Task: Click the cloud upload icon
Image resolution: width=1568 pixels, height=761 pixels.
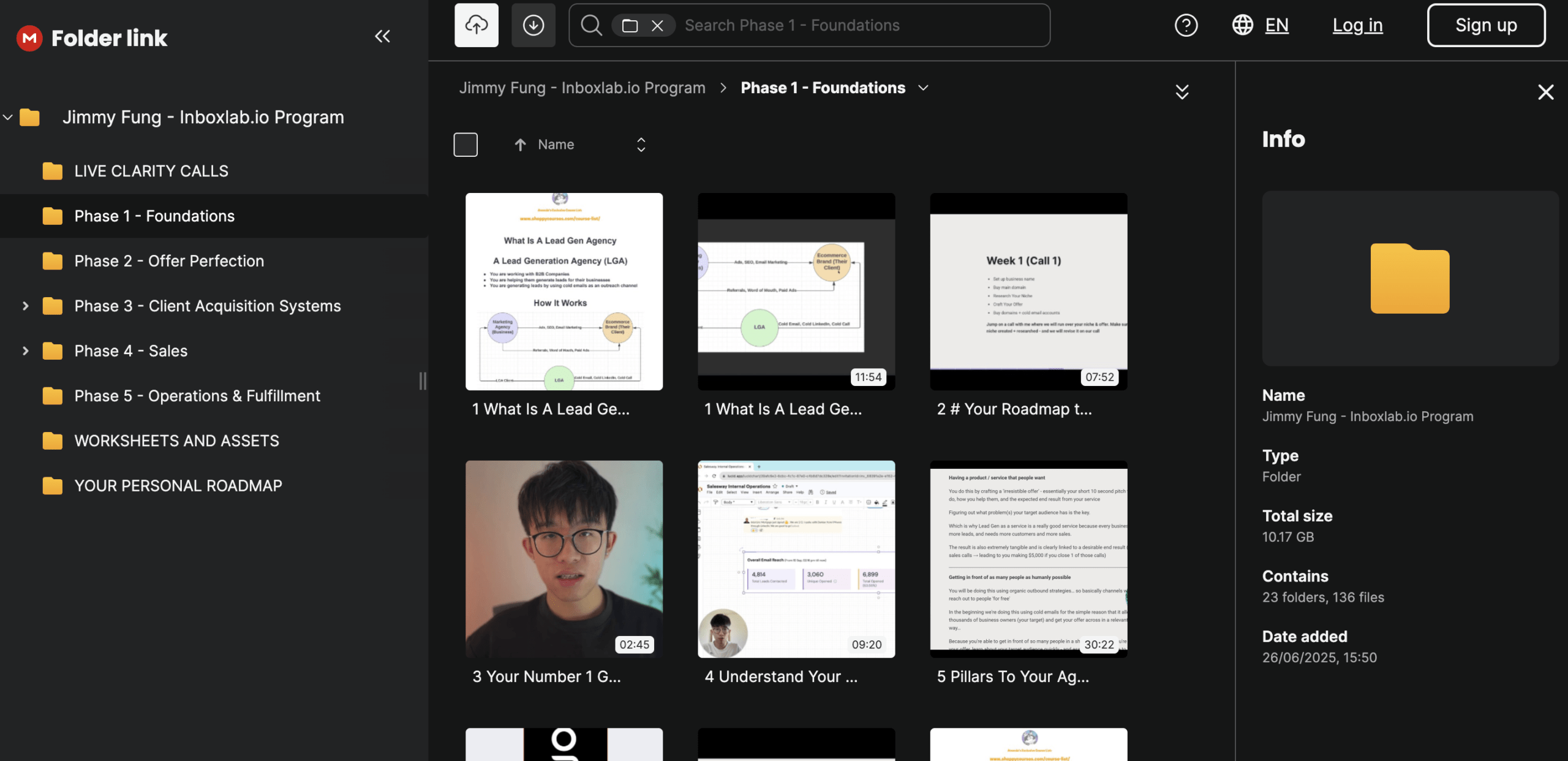Action: (x=476, y=25)
